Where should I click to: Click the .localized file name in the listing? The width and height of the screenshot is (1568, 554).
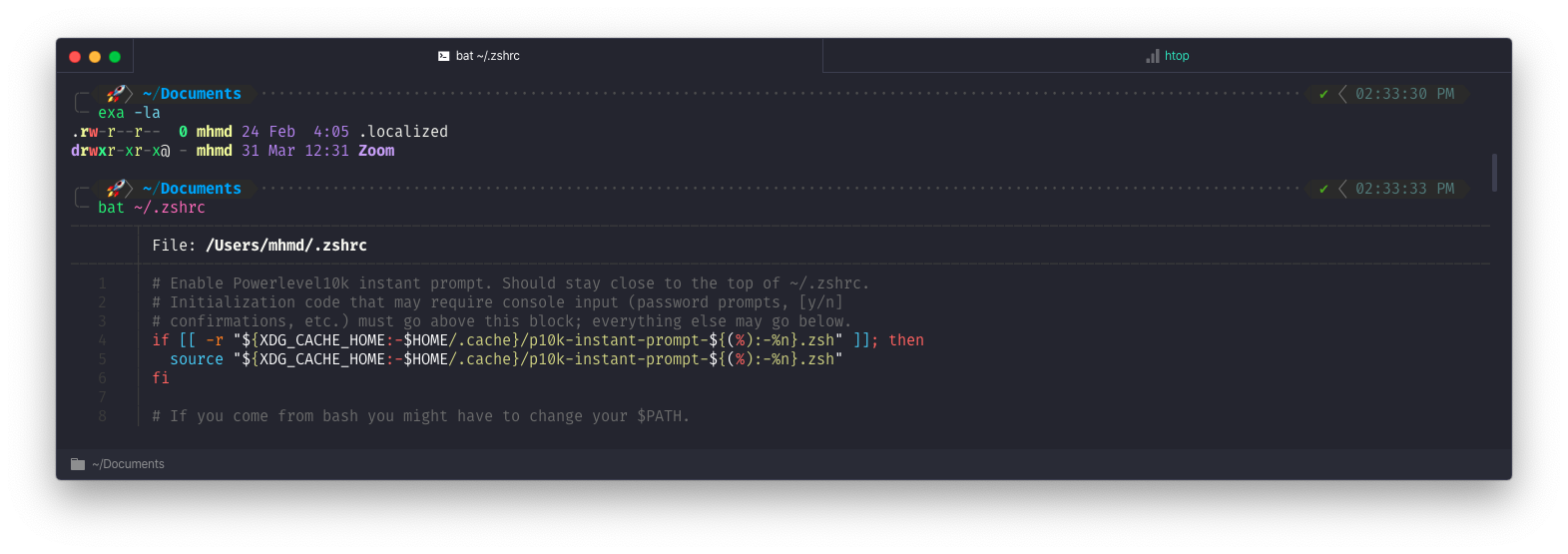(403, 132)
